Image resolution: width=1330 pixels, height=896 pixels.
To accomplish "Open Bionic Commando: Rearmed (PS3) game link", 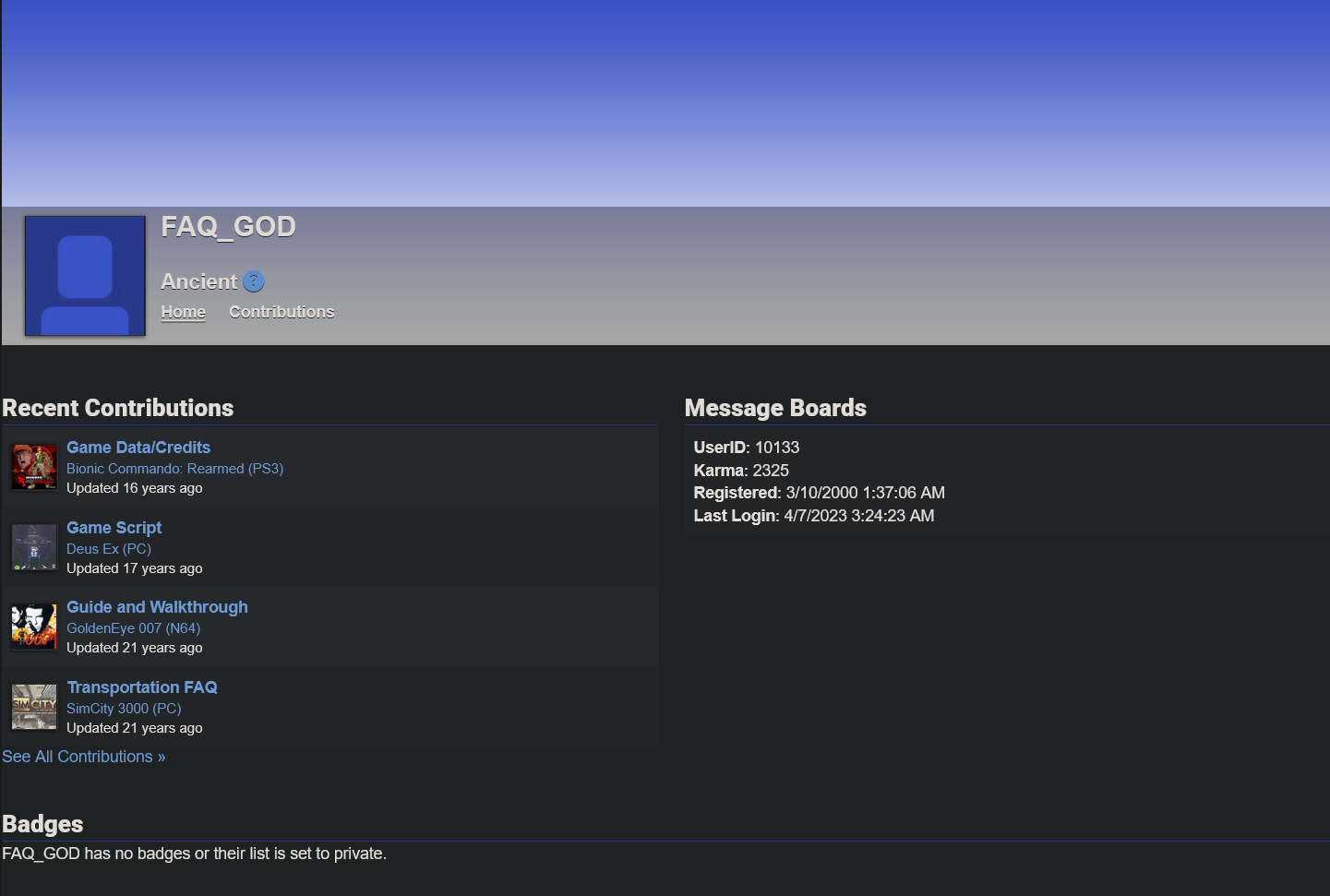I will point(174,469).
